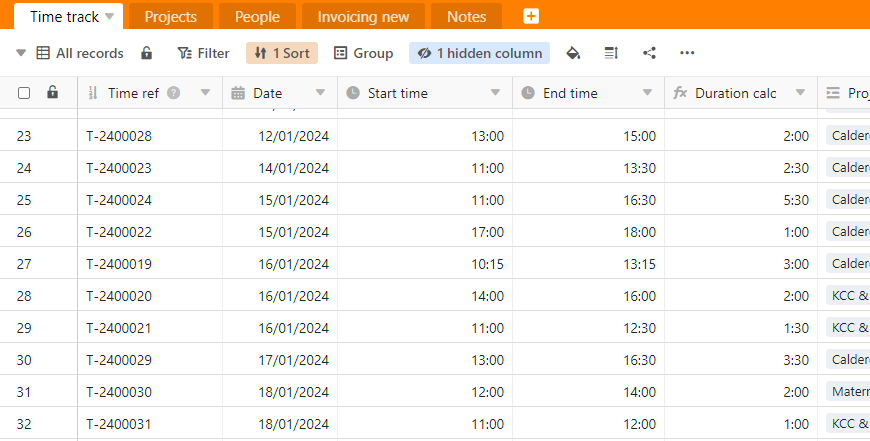Image resolution: width=870 pixels, height=441 pixels.
Task: Click the 18:00 end time cell
Action: 589,232
